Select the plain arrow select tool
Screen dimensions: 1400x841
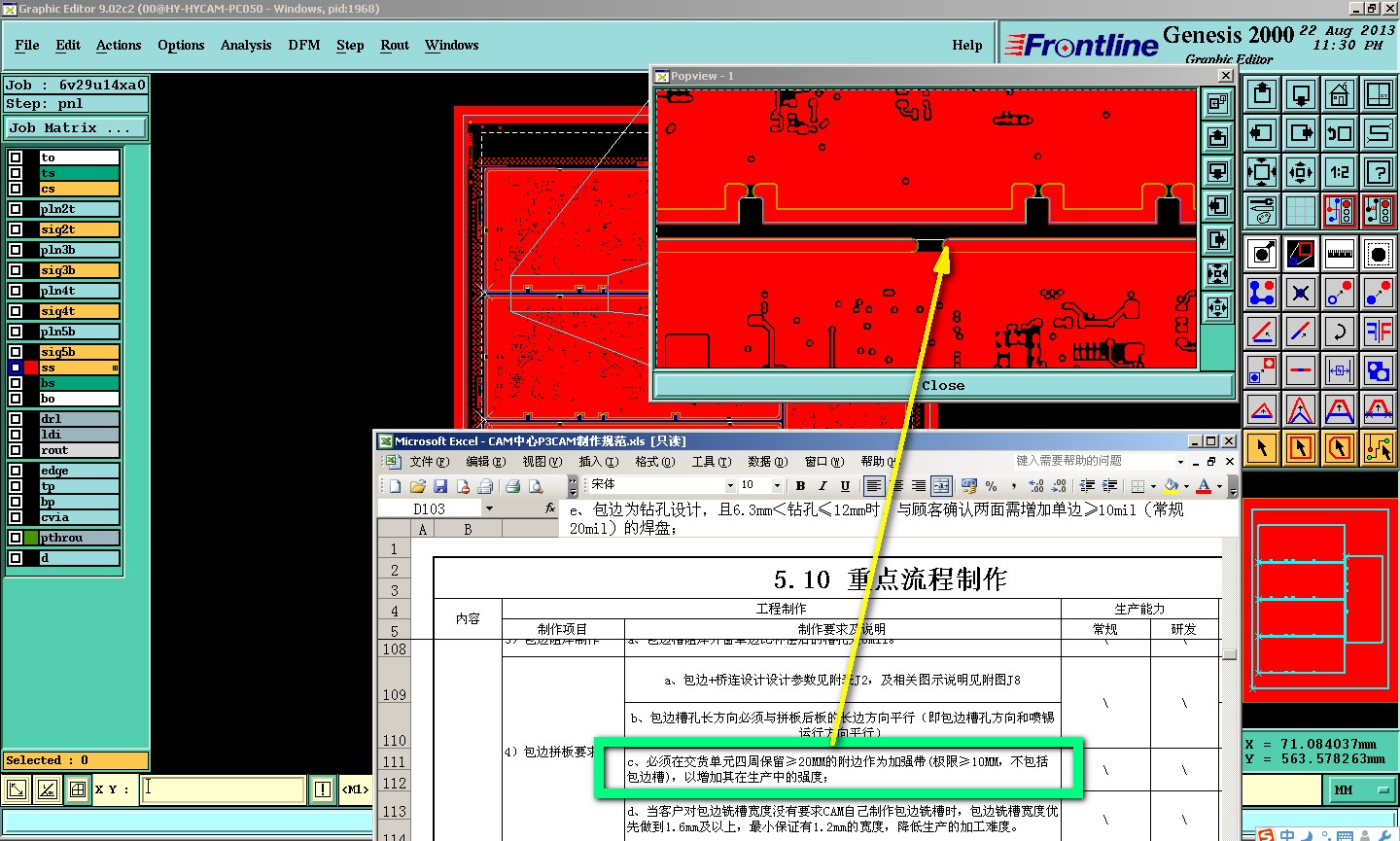coord(1262,448)
